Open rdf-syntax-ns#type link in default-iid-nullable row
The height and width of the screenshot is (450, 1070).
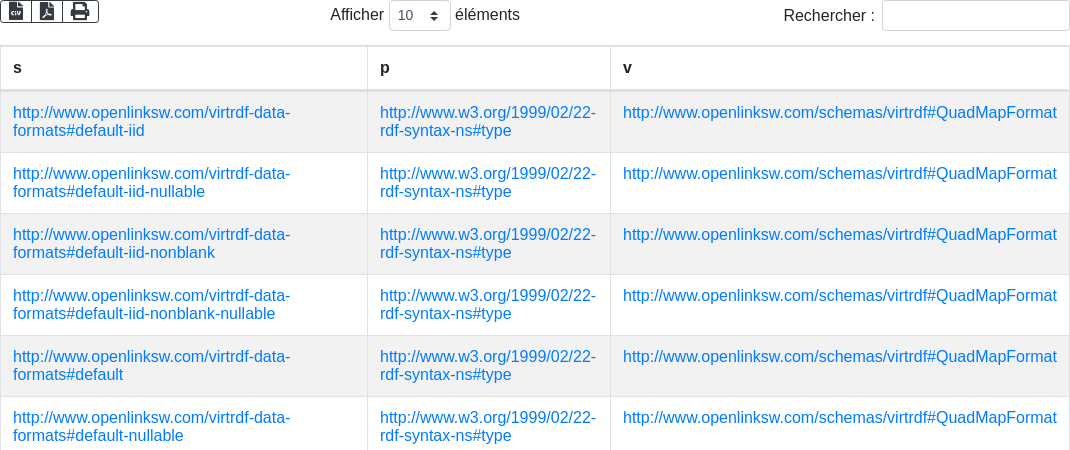pos(487,182)
